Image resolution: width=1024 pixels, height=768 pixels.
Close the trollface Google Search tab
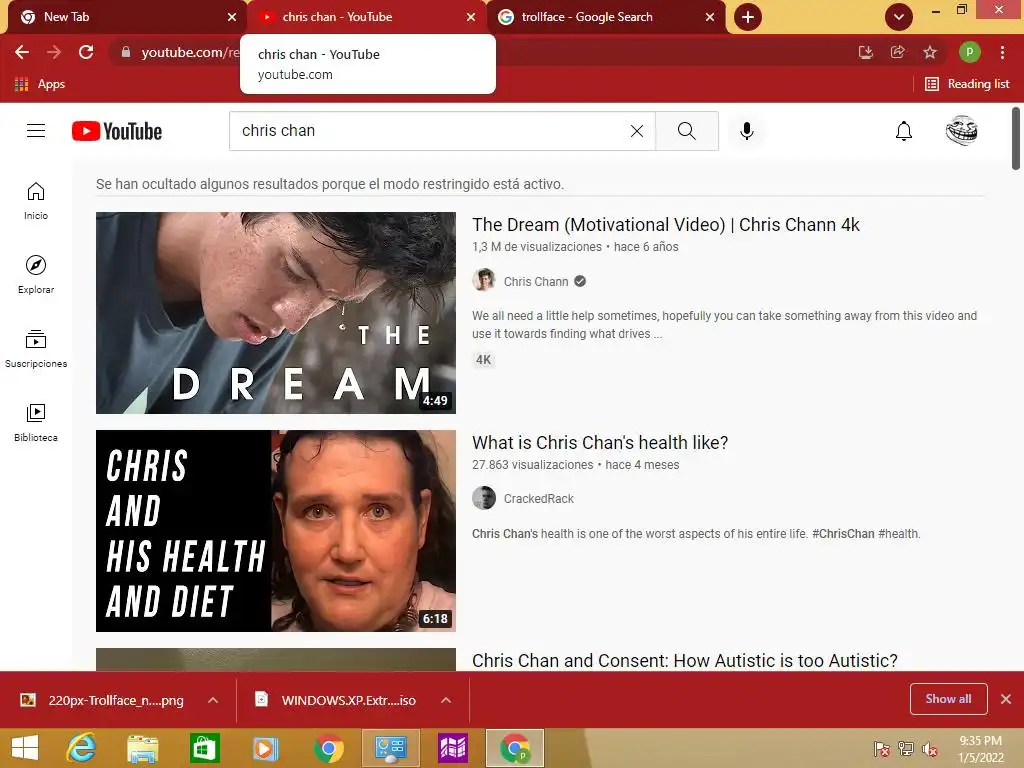coord(710,17)
